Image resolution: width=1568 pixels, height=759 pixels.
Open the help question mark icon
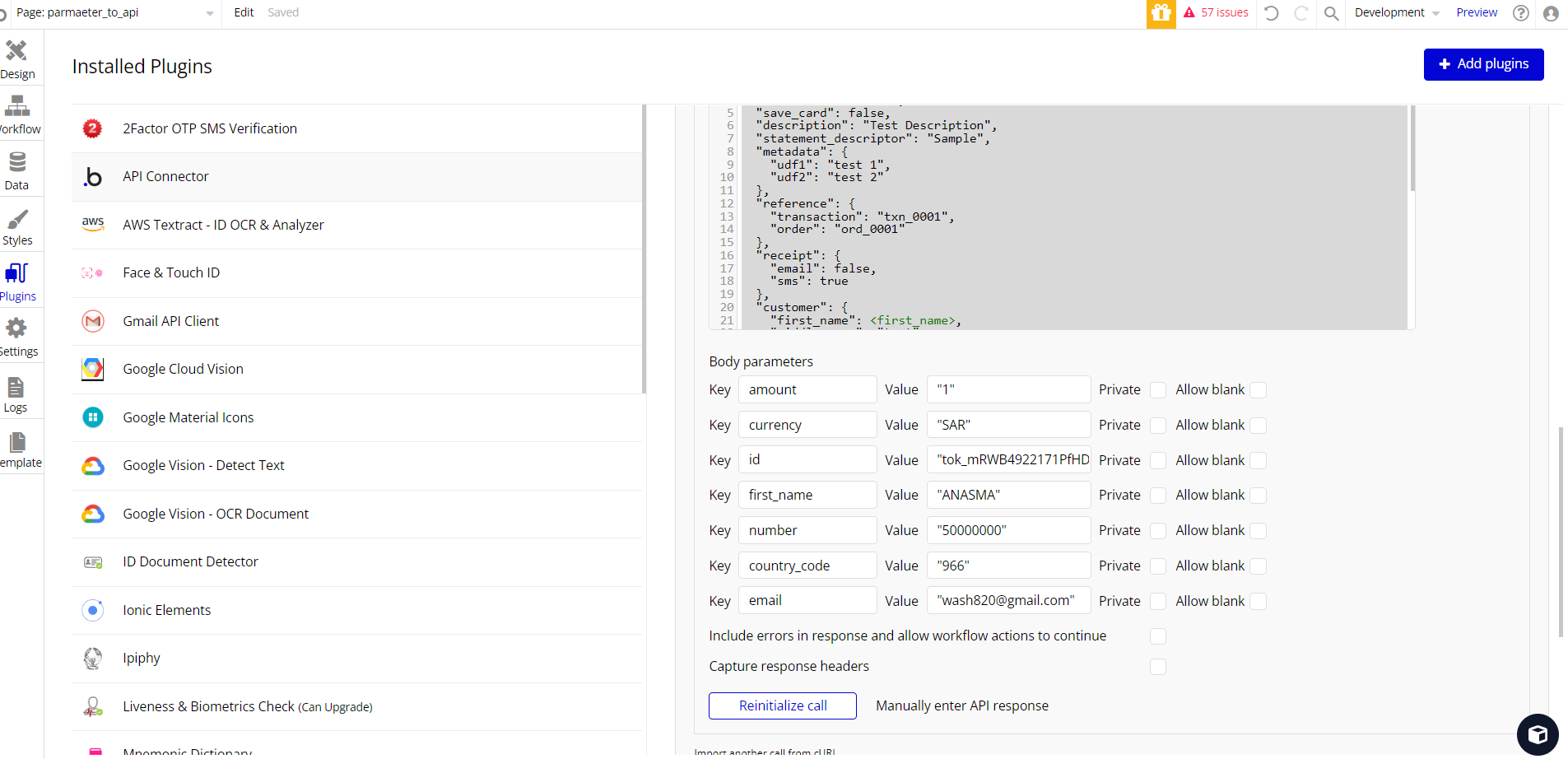[1521, 13]
